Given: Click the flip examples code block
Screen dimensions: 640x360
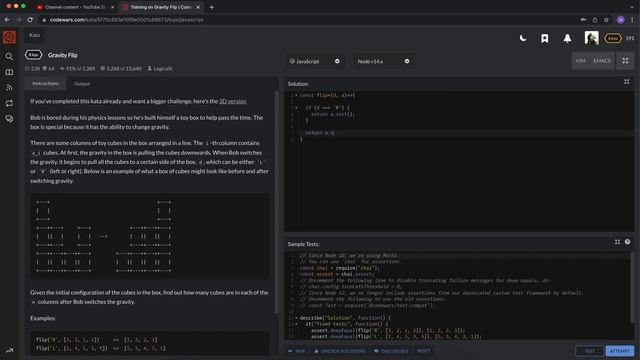Looking at the screenshot, I should (x=149, y=344).
